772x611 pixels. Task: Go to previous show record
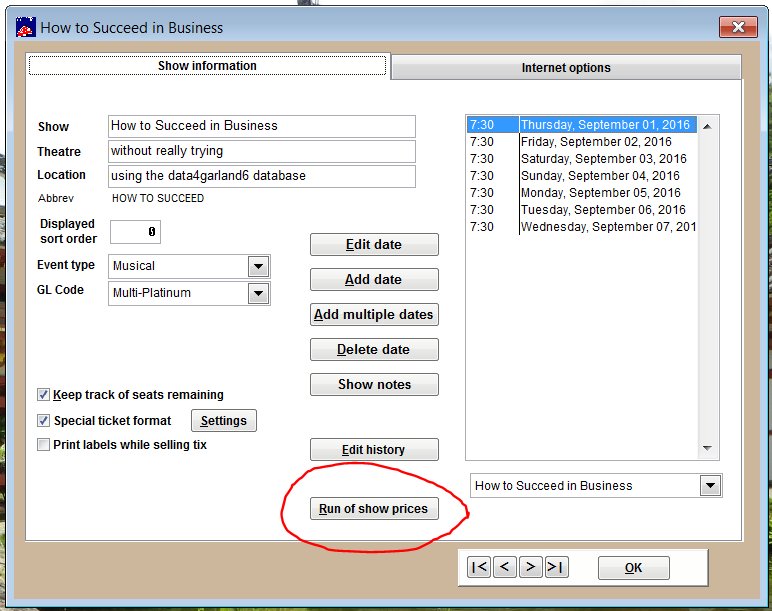pyautogui.click(x=505, y=567)
